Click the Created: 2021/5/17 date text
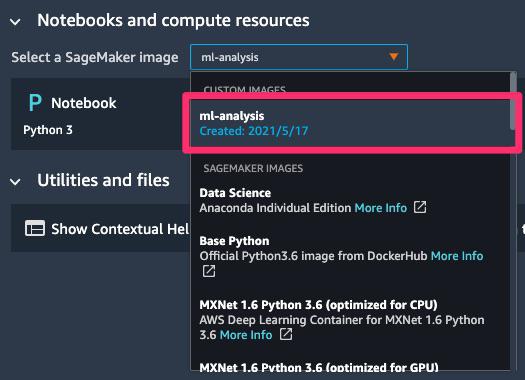525x380 pixels. pyautogui.click(x=254, y=131)
